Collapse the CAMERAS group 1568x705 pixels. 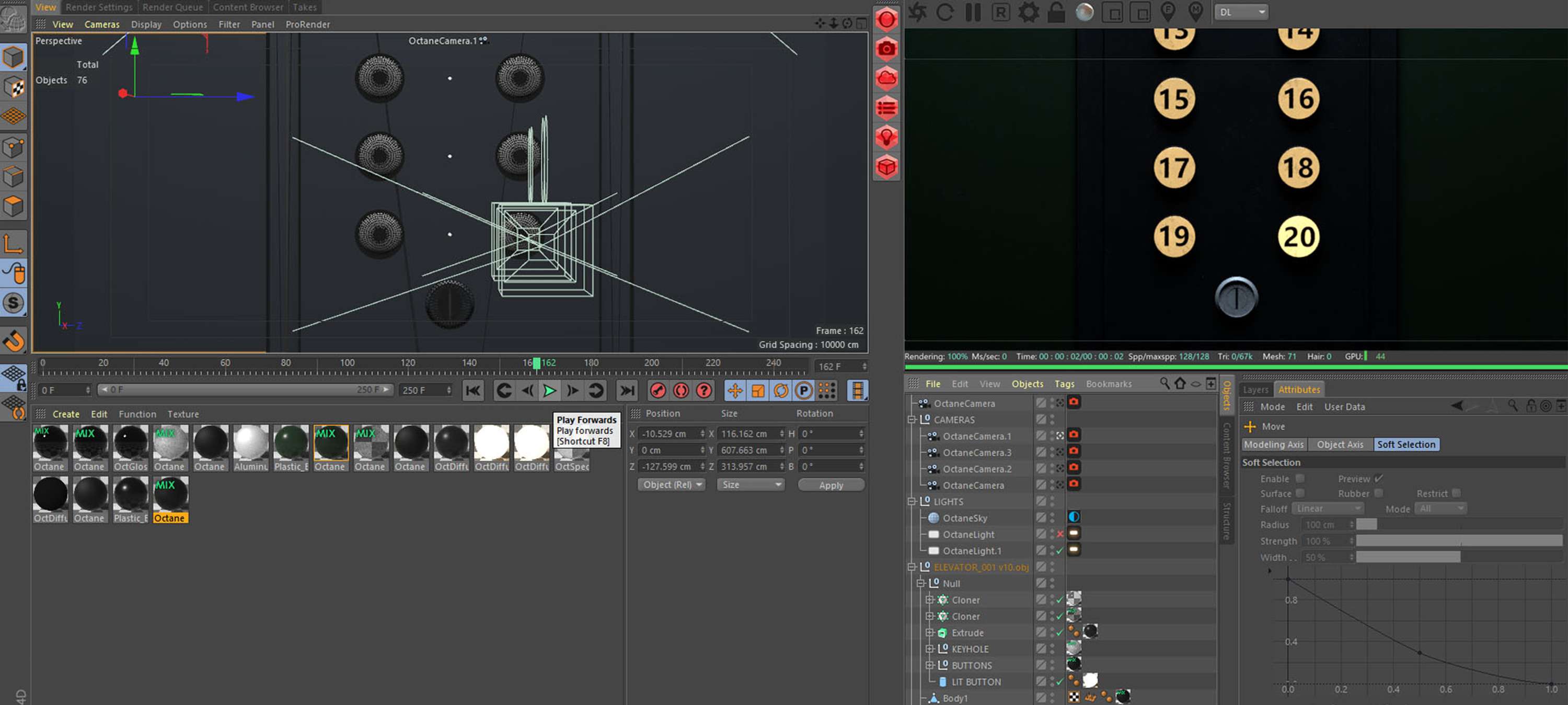click(912, 420)
